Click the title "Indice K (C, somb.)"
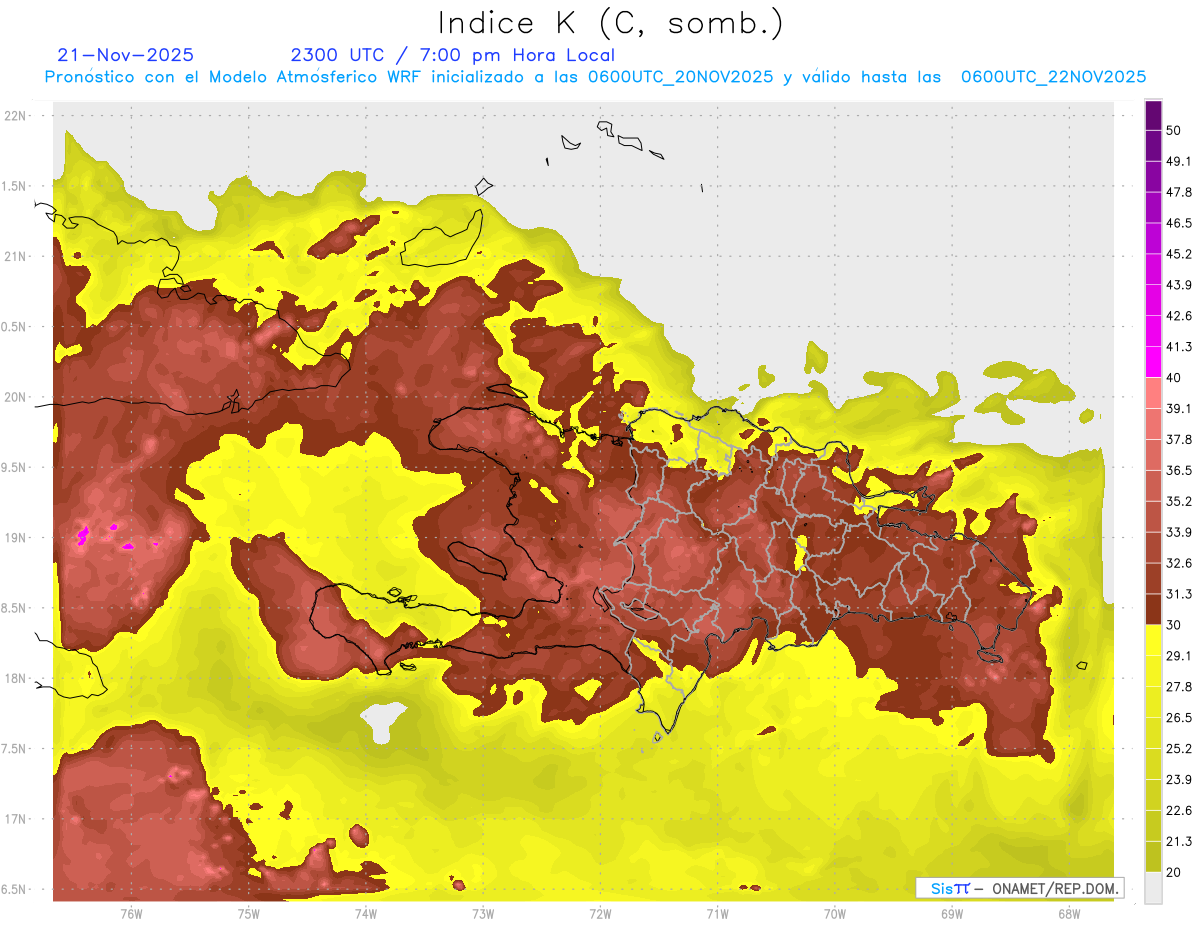This screenshot has height=927, width=1200. [x=610, y=23]
